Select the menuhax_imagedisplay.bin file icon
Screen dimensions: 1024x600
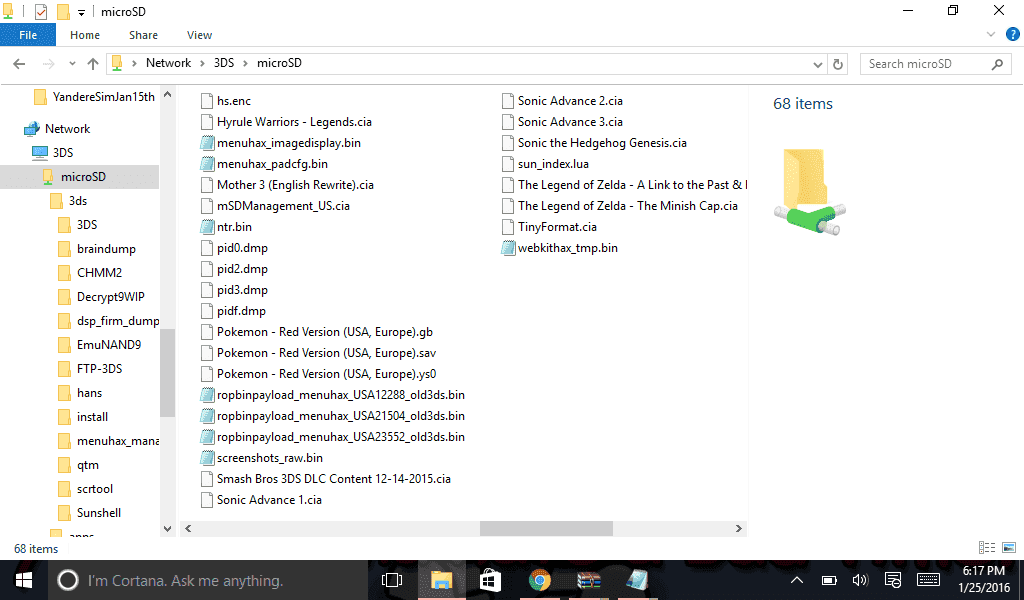coord(207,143)
